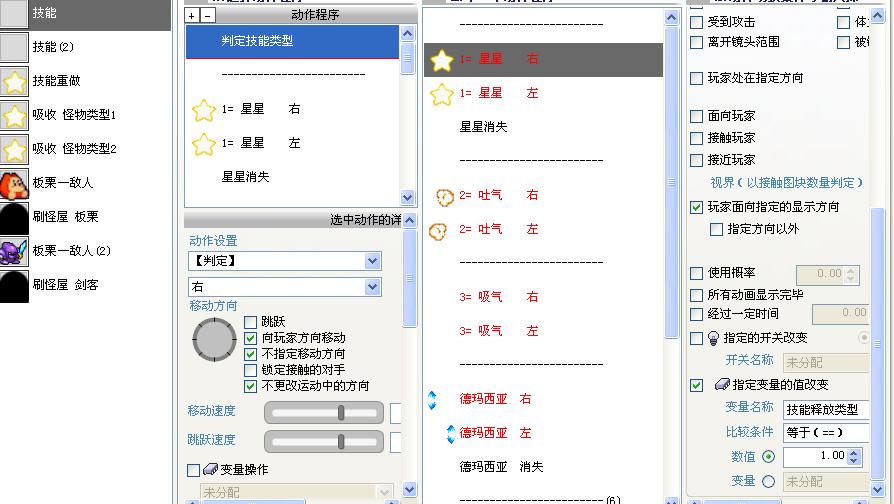Open the 右 direction dropdown
This screenshot has height=504, width=894.
click(x=372, y=287)
